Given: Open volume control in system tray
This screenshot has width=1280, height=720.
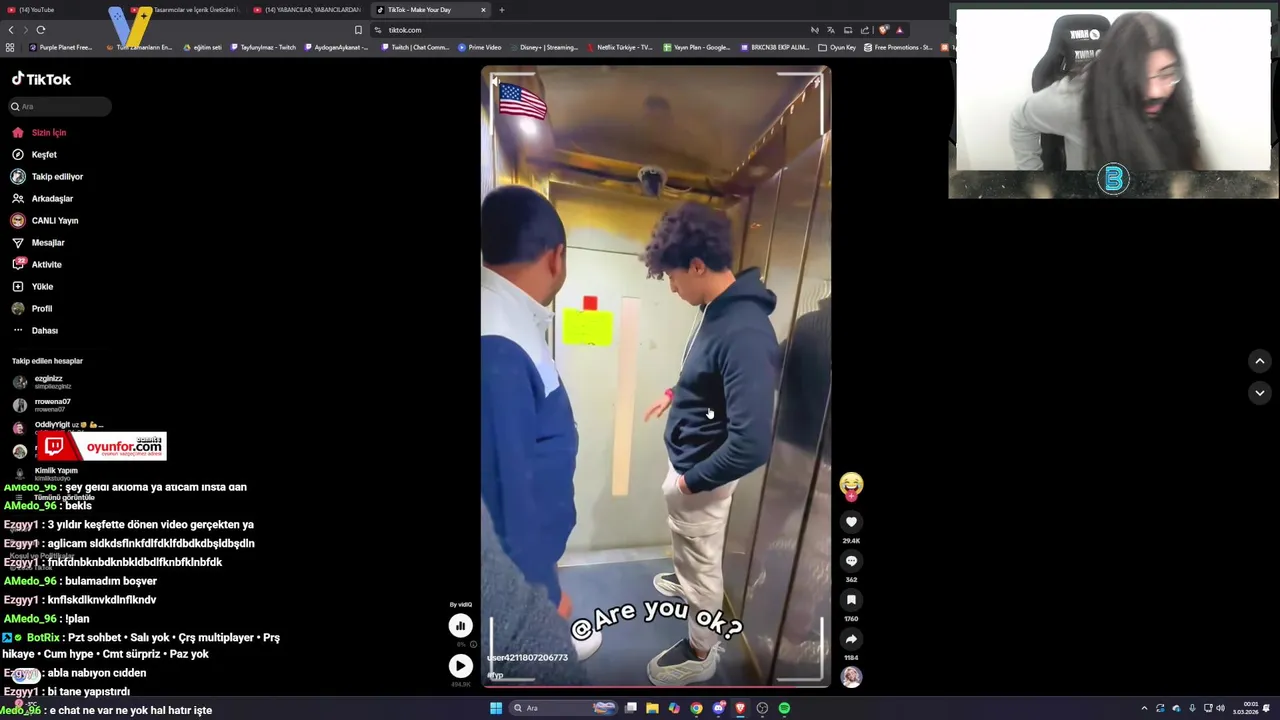Looking at the screenshot, I should click(x=1220, y=708).
